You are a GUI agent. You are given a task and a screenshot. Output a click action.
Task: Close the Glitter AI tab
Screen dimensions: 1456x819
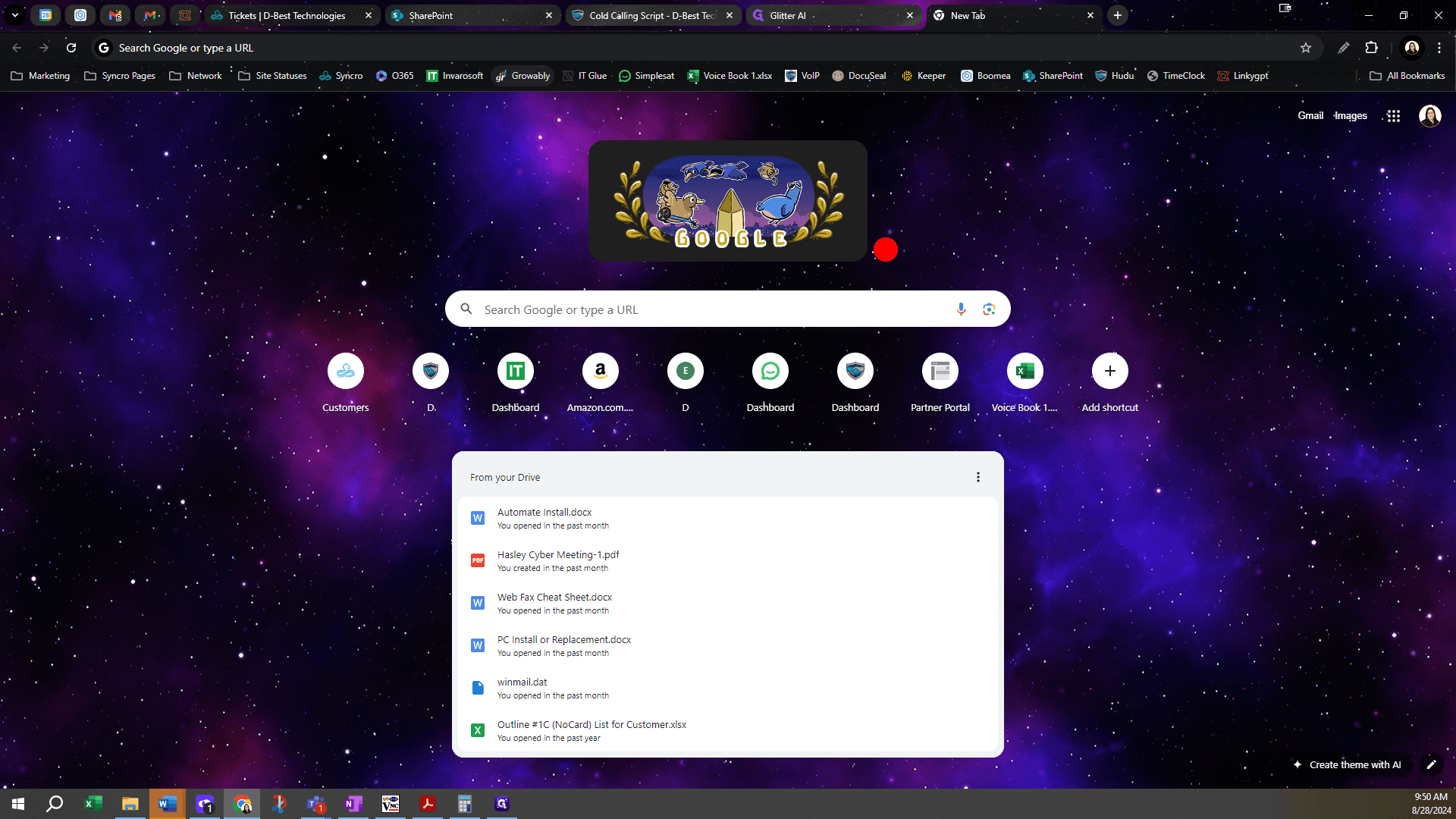point(910,15)
